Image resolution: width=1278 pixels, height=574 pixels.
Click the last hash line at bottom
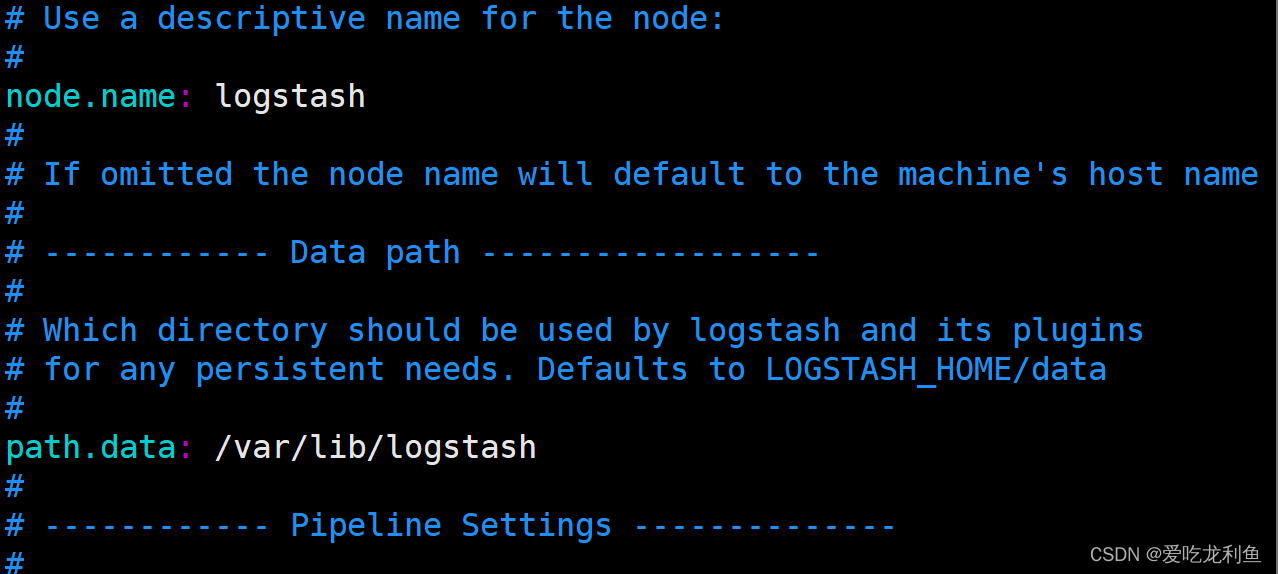tap(15, 561)
